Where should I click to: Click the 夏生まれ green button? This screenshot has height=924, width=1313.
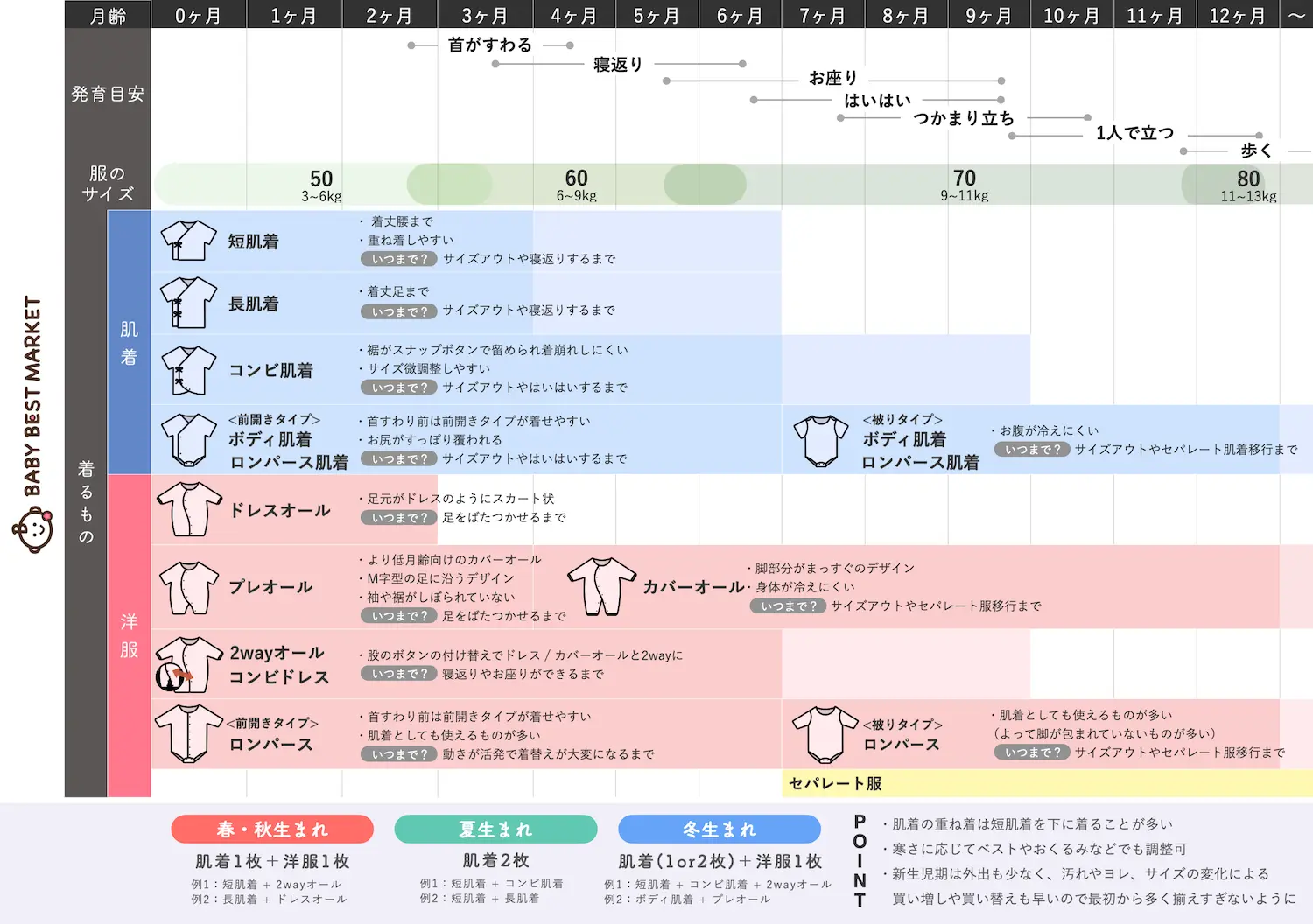coord(495,828)
